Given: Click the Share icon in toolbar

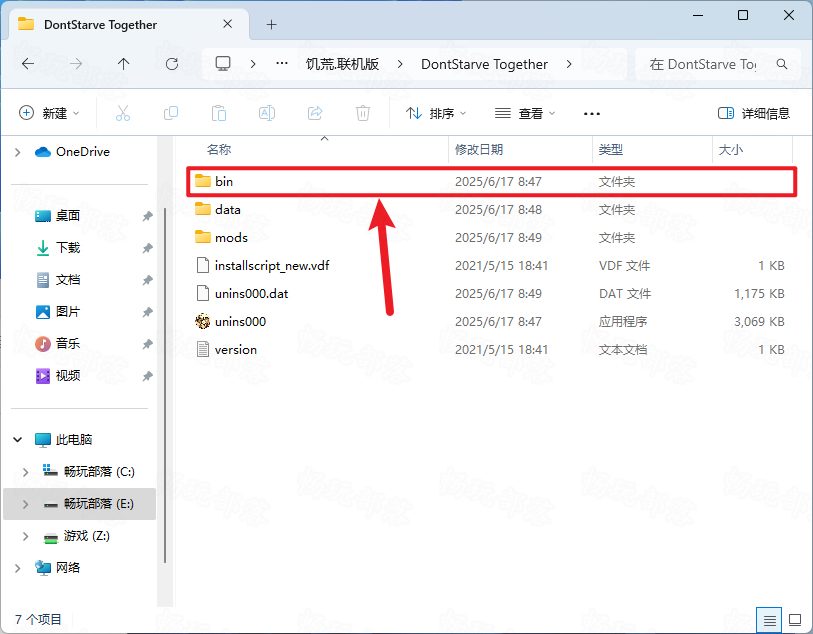Looking at the screenshot, I should (x=315, y=113).
